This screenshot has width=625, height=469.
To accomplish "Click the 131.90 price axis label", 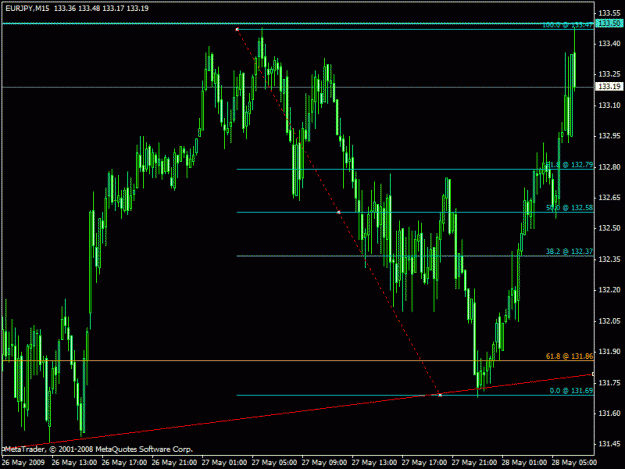I will [609, 352].
